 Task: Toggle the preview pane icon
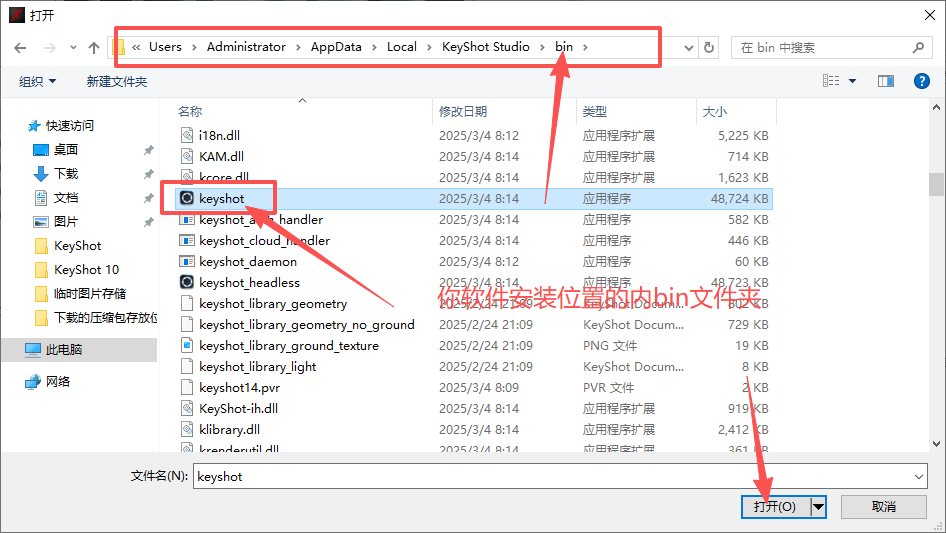[x=886, y=81]
